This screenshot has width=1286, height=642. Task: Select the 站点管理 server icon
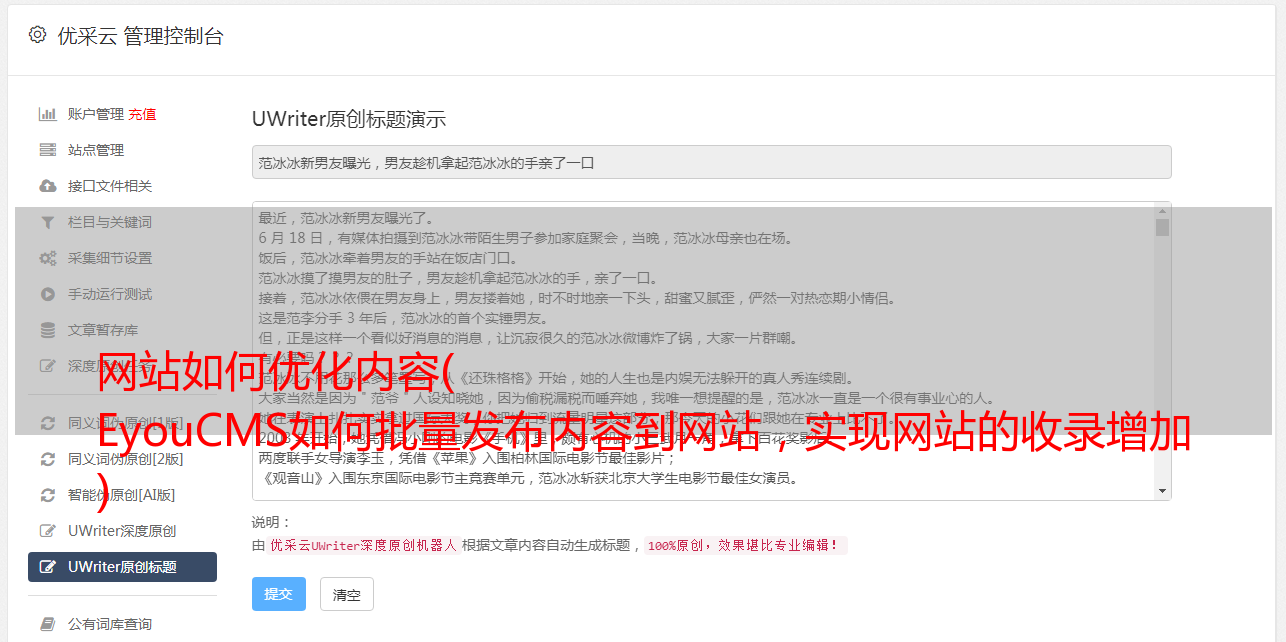(47, 150)
